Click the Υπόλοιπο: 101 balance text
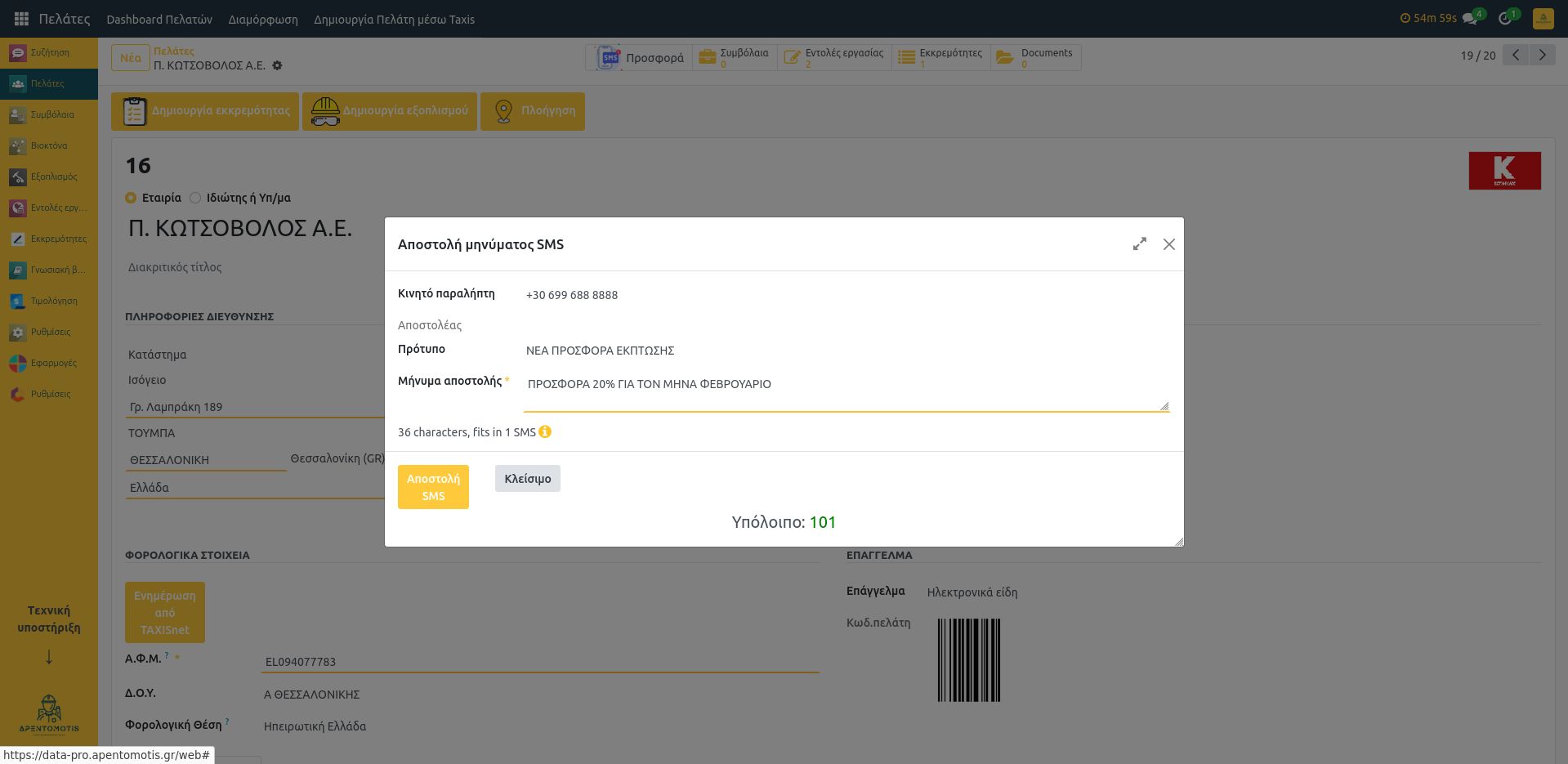This screenshot has width=1568, height=764. click(784, 522)
